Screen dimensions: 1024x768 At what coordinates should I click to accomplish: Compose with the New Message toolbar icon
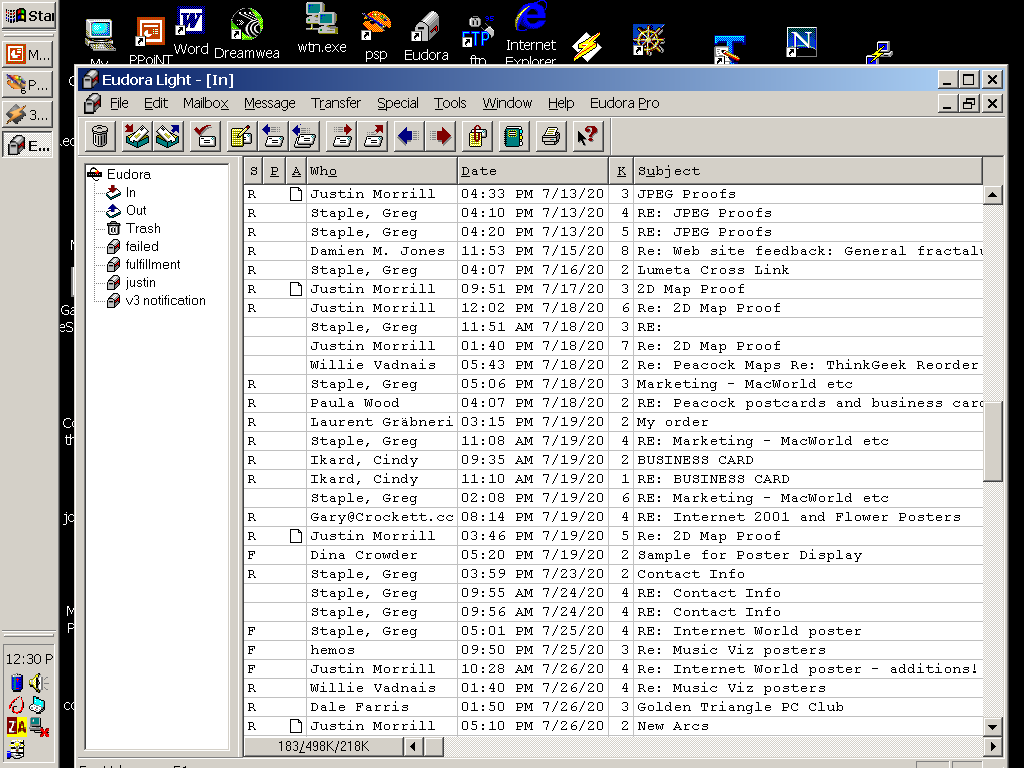click(242, 136)
